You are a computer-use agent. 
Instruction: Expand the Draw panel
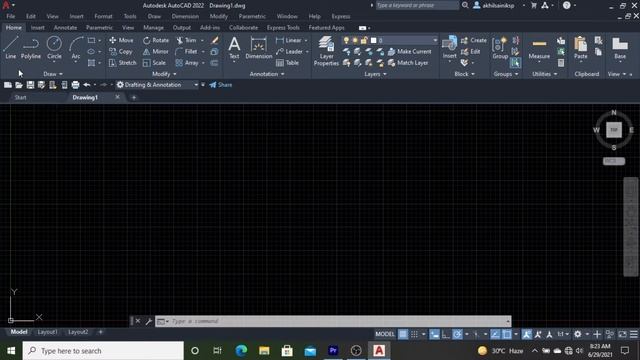(53, 74)
